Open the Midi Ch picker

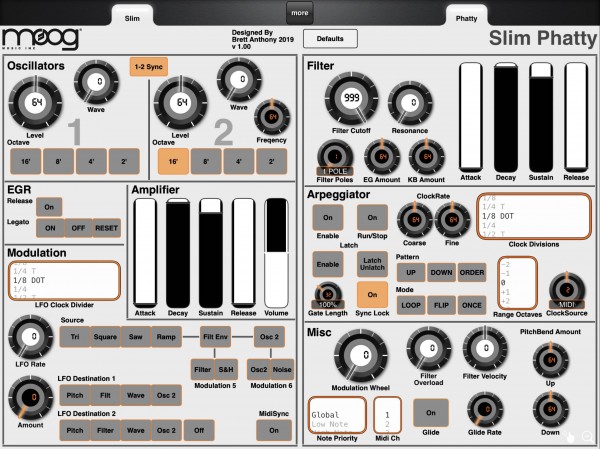(x=387, y=415)
